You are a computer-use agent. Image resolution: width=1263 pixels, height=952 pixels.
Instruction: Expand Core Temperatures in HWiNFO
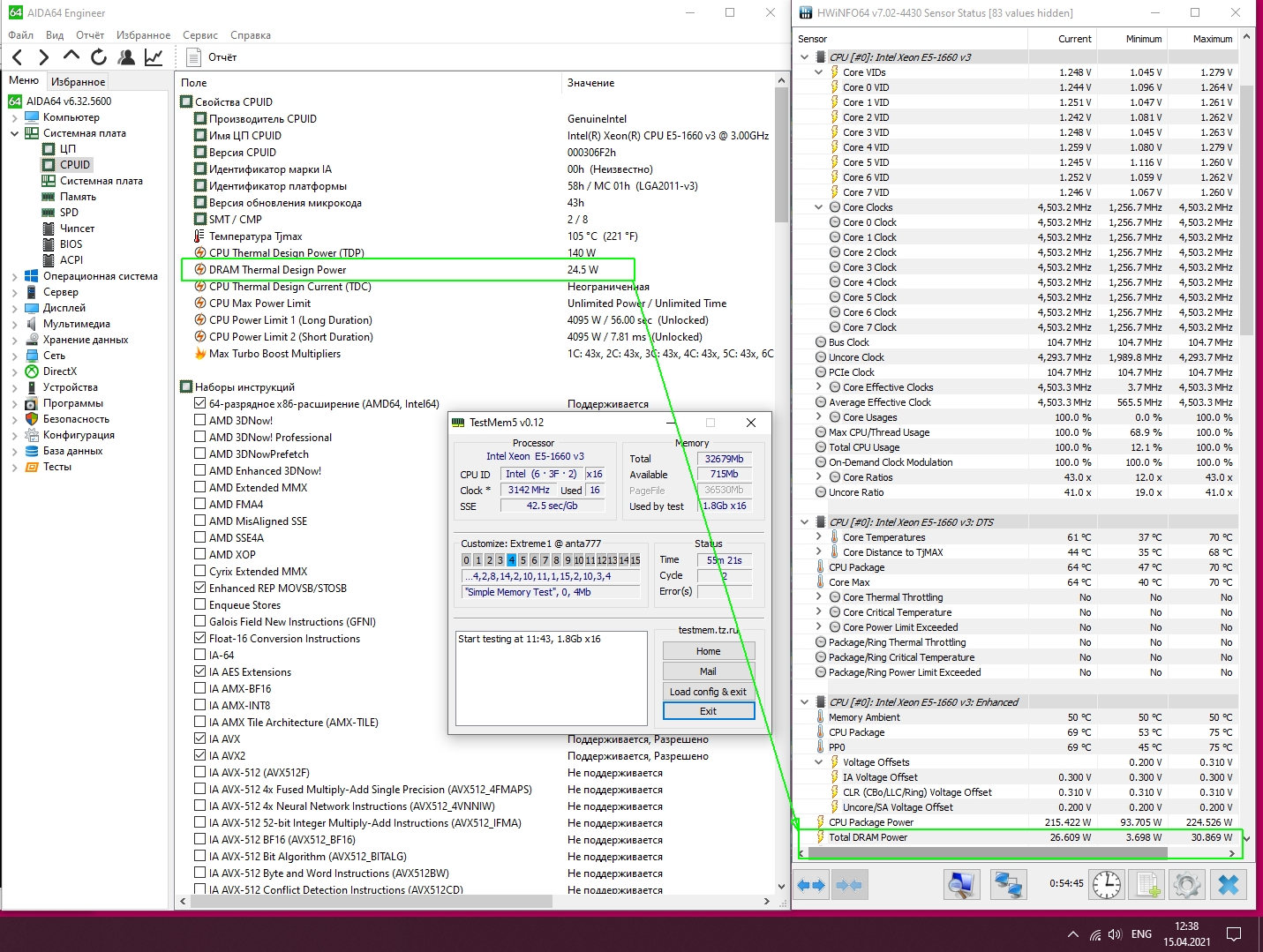tap(819, 537)
